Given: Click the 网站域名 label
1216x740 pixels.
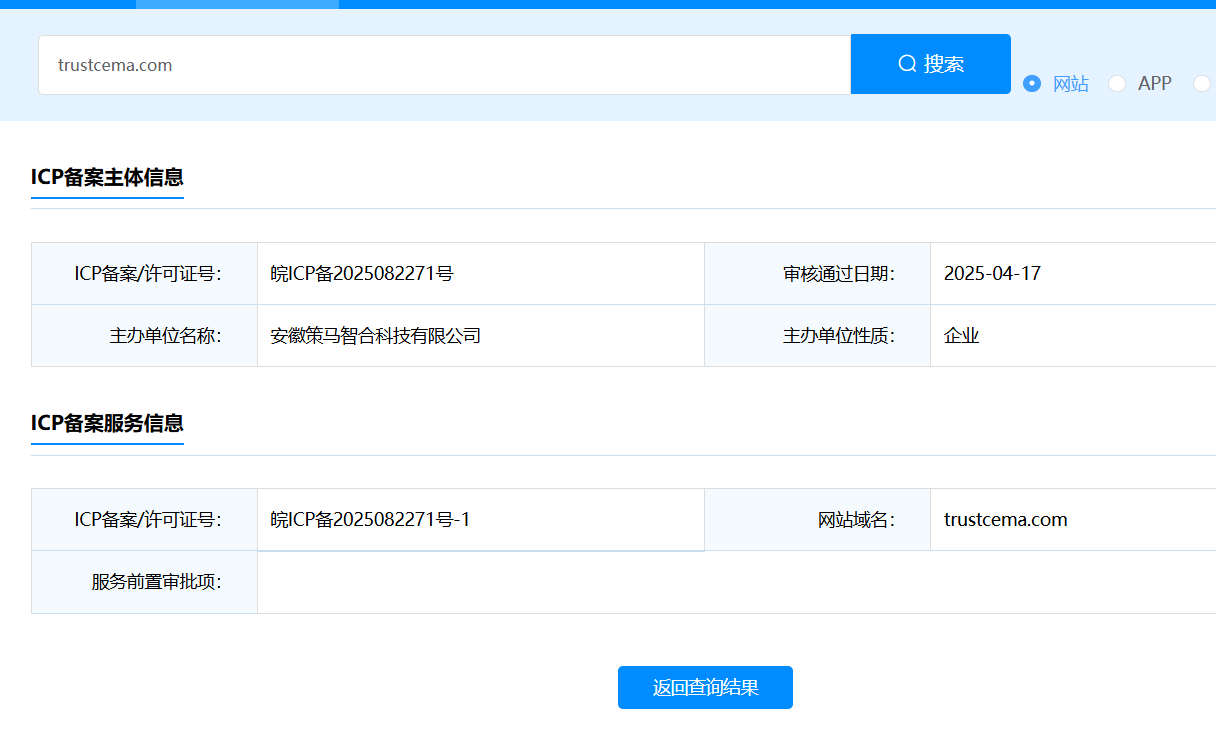Looking at the screenshot, I should 856,519.
